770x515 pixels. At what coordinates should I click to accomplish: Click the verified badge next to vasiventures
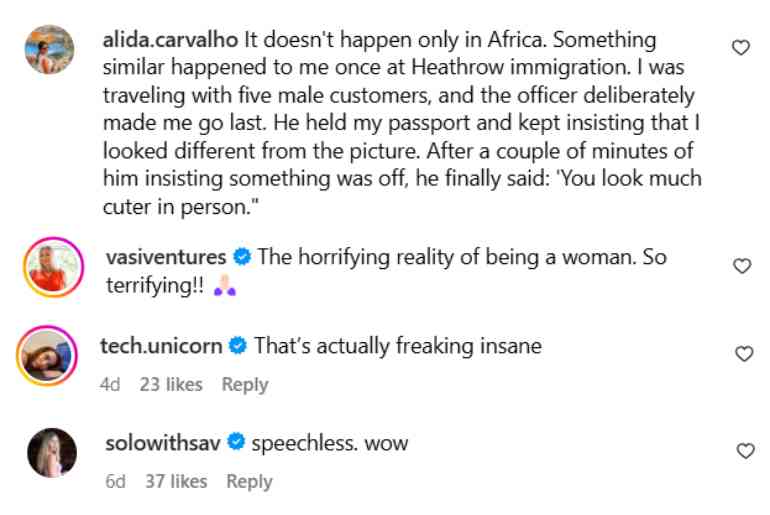tap(241, 257)
